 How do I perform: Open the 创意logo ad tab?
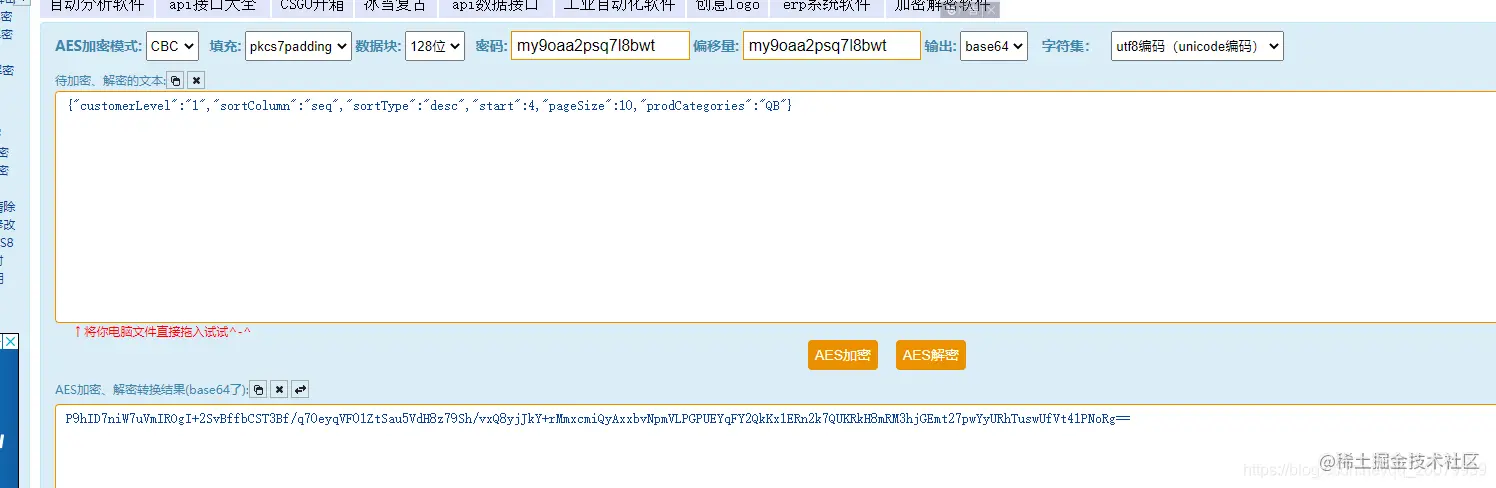728,8
